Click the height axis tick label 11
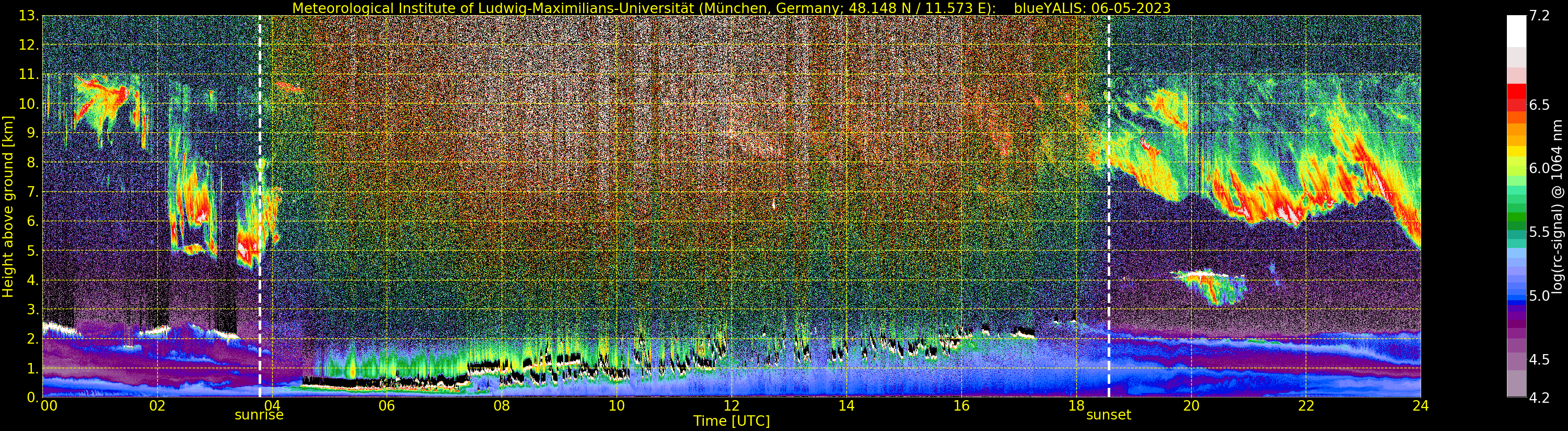The image size is (1568, 431). click(x=29, y=74)
